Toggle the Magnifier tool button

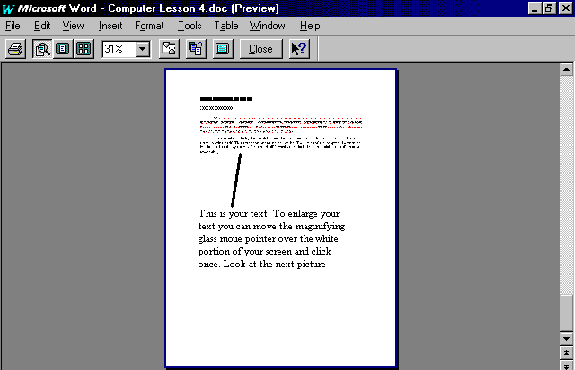click(42, 49)
